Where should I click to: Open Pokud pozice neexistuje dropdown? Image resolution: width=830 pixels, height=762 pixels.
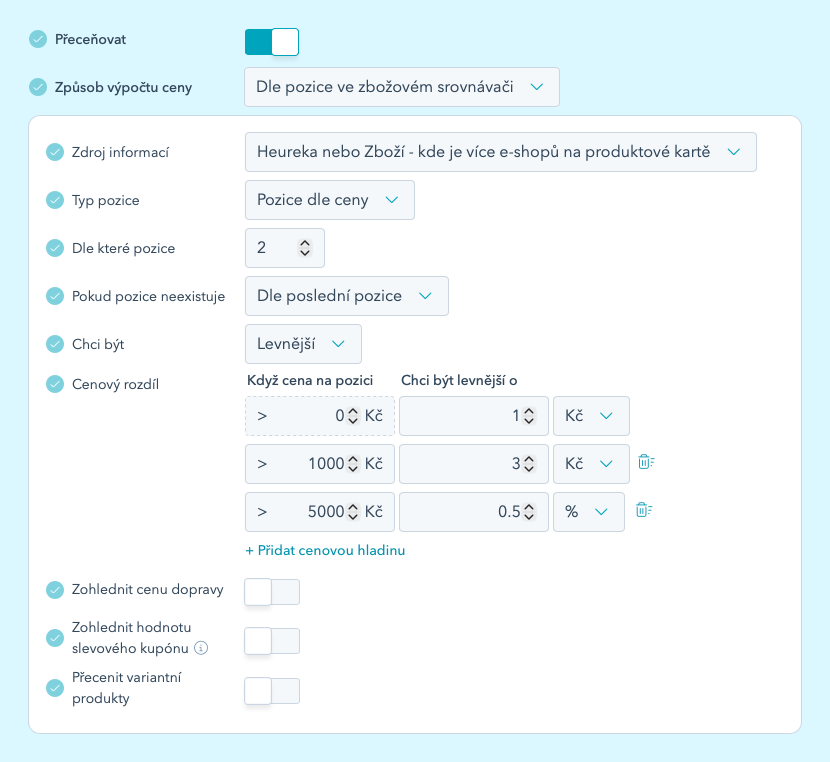[347, 296]
